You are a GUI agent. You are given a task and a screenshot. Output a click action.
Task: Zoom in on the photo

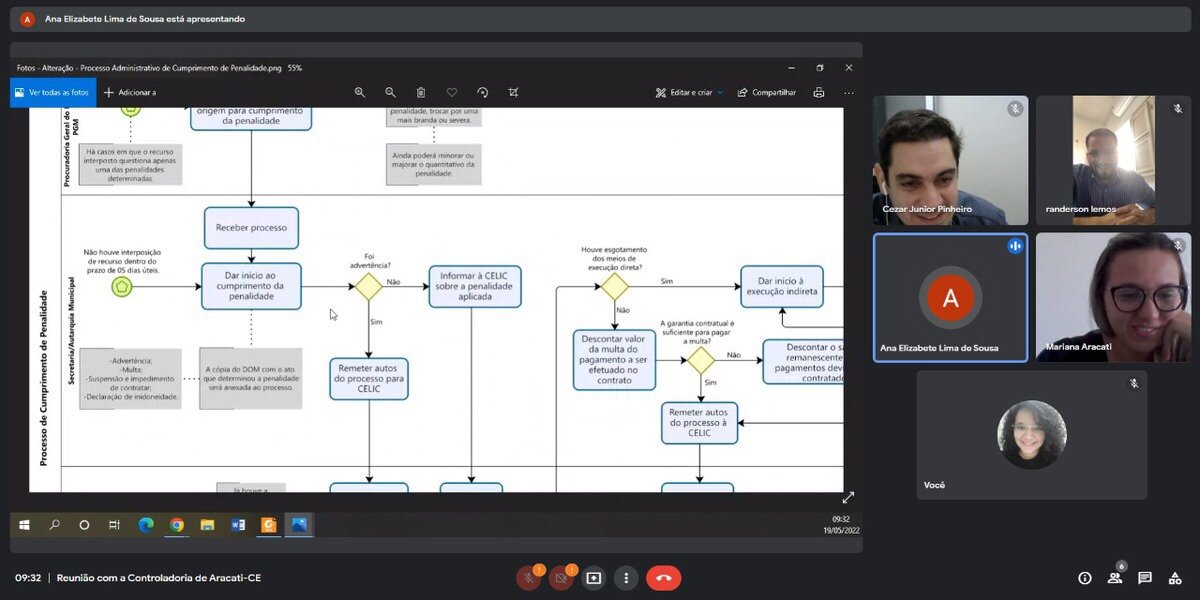coord(360,92)
